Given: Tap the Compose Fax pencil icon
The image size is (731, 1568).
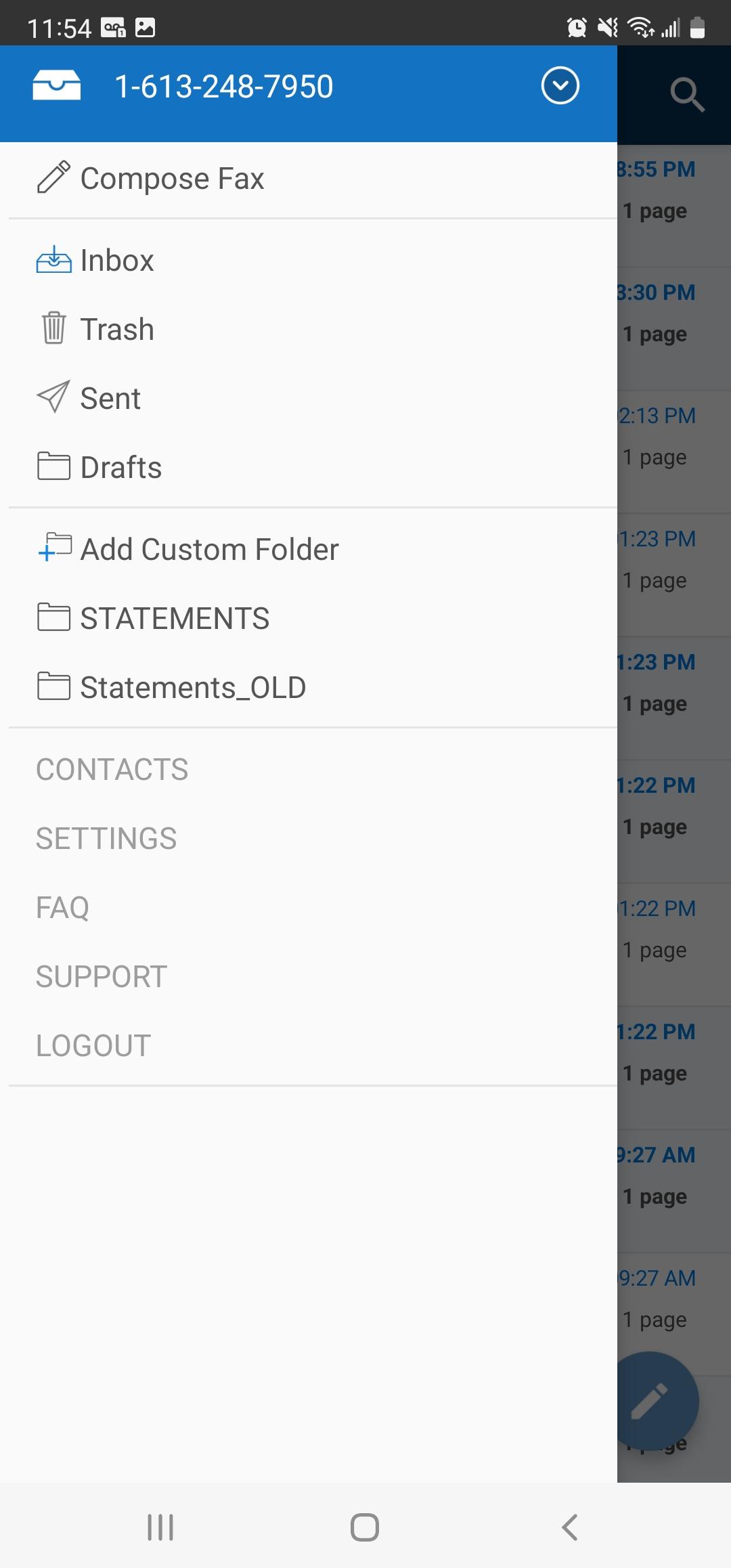Looking at the screenshot, I should [x=53, y=177].
